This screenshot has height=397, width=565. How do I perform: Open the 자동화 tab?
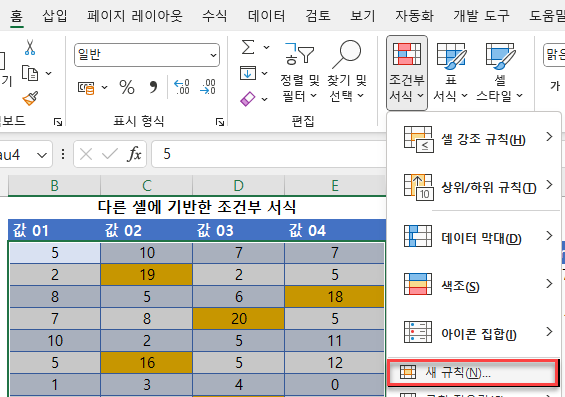414,16
